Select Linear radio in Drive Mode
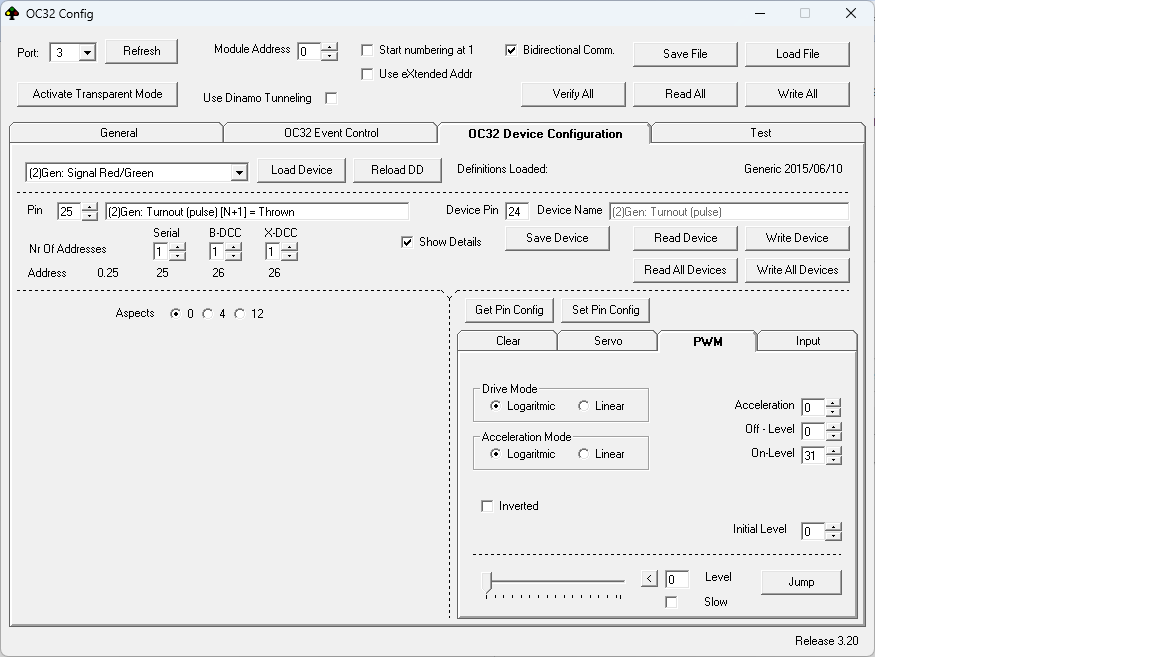 583,406
